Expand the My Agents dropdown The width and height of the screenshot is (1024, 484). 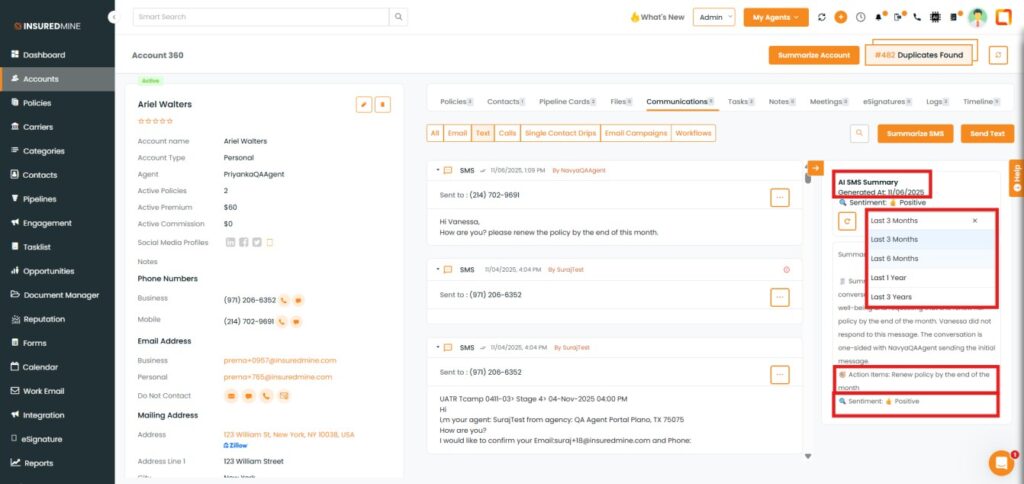tap(776, 17)
